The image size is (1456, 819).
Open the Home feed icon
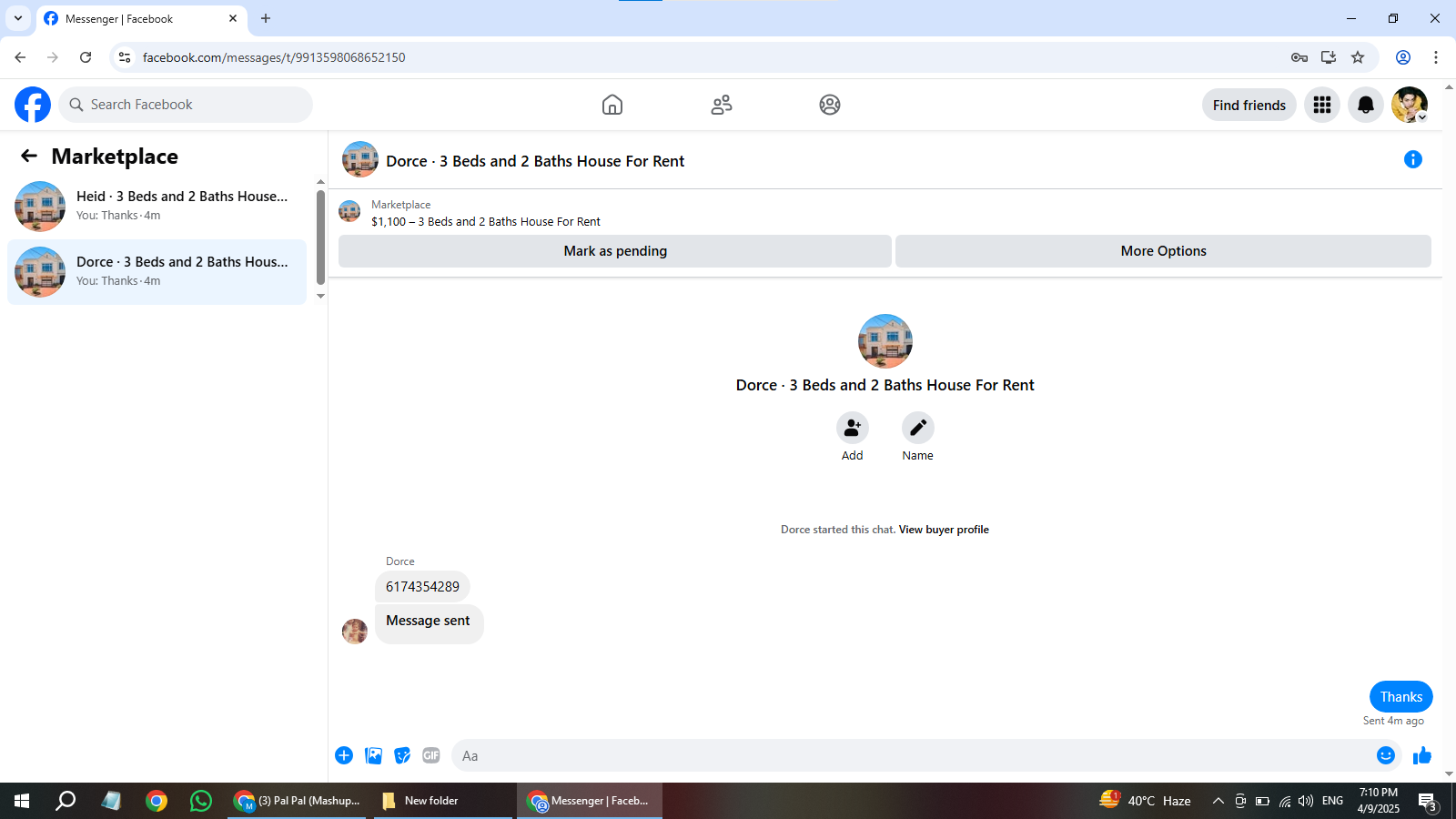pyautogui.click(x=612, y=105)
